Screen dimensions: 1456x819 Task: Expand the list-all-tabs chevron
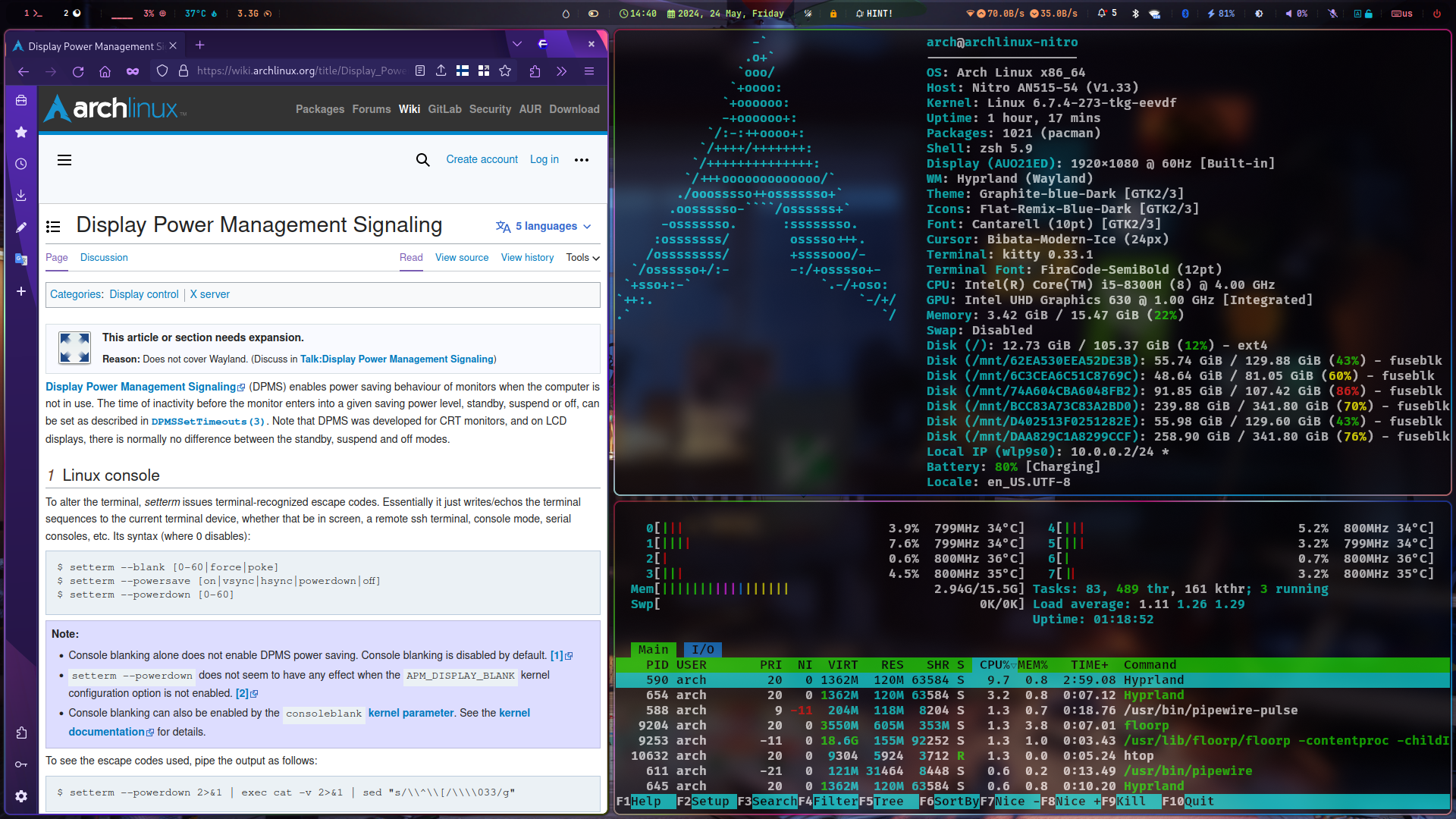coord(517,44)
